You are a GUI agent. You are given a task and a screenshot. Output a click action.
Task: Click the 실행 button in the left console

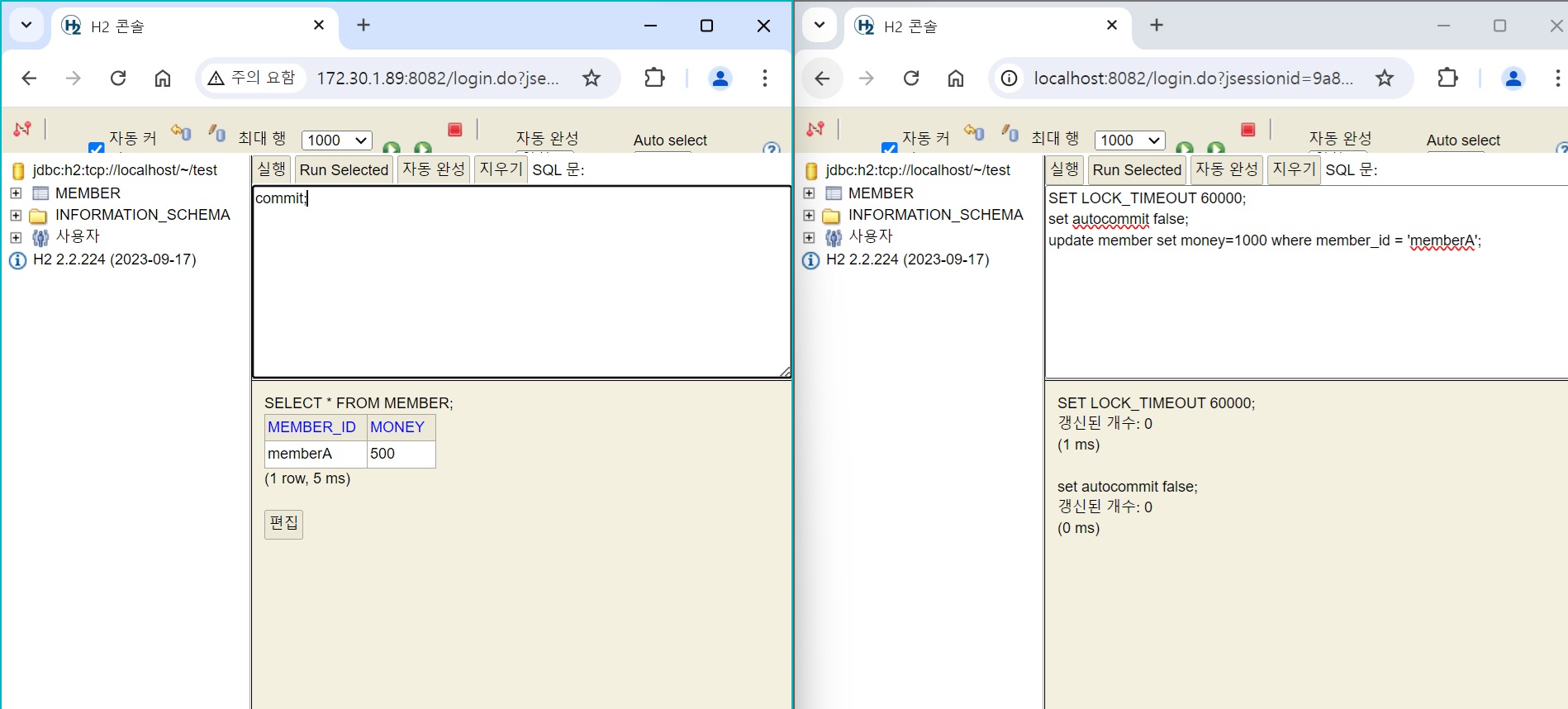click(272, 169)
